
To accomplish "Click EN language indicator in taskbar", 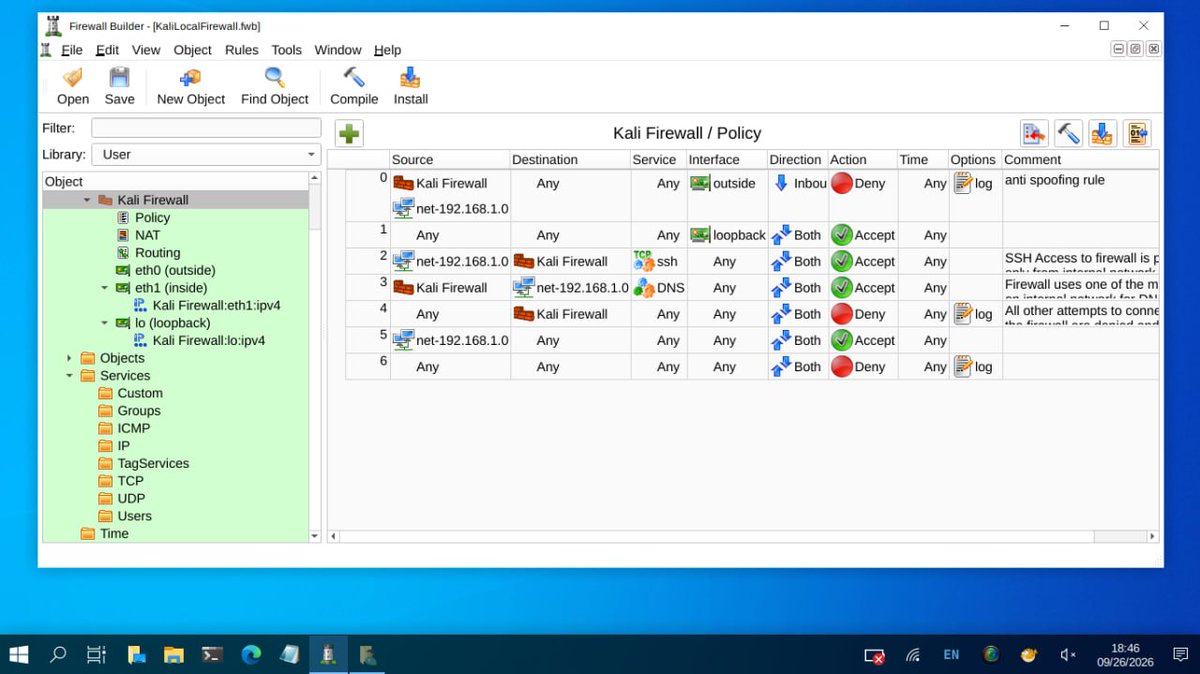I will coord(951,655).
